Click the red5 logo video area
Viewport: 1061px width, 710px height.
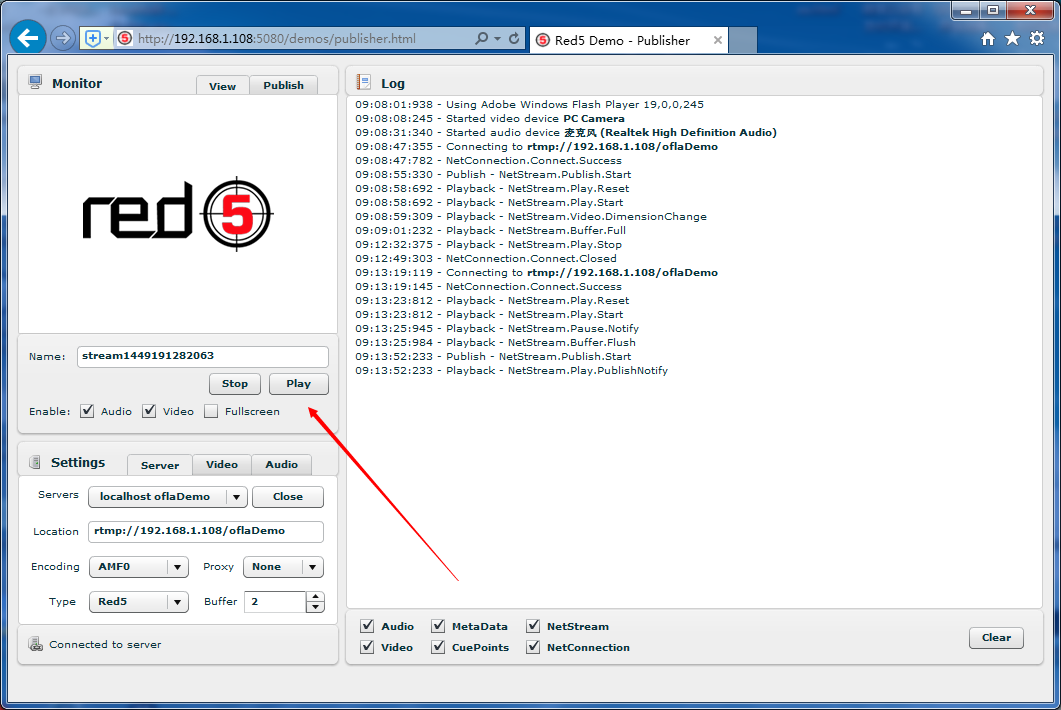coord(178,214)
